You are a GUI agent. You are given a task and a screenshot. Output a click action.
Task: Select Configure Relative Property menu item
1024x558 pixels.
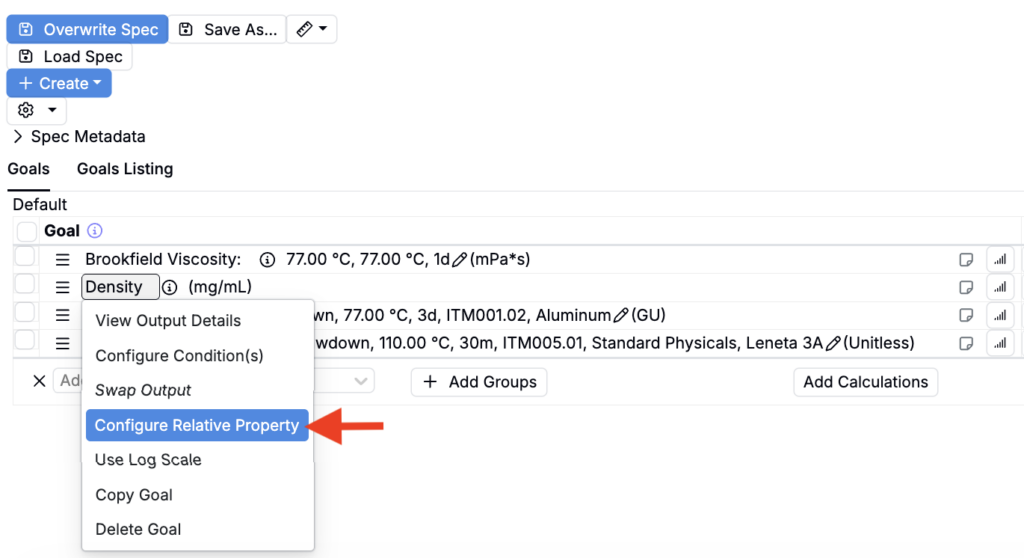[x=197, y=426]
